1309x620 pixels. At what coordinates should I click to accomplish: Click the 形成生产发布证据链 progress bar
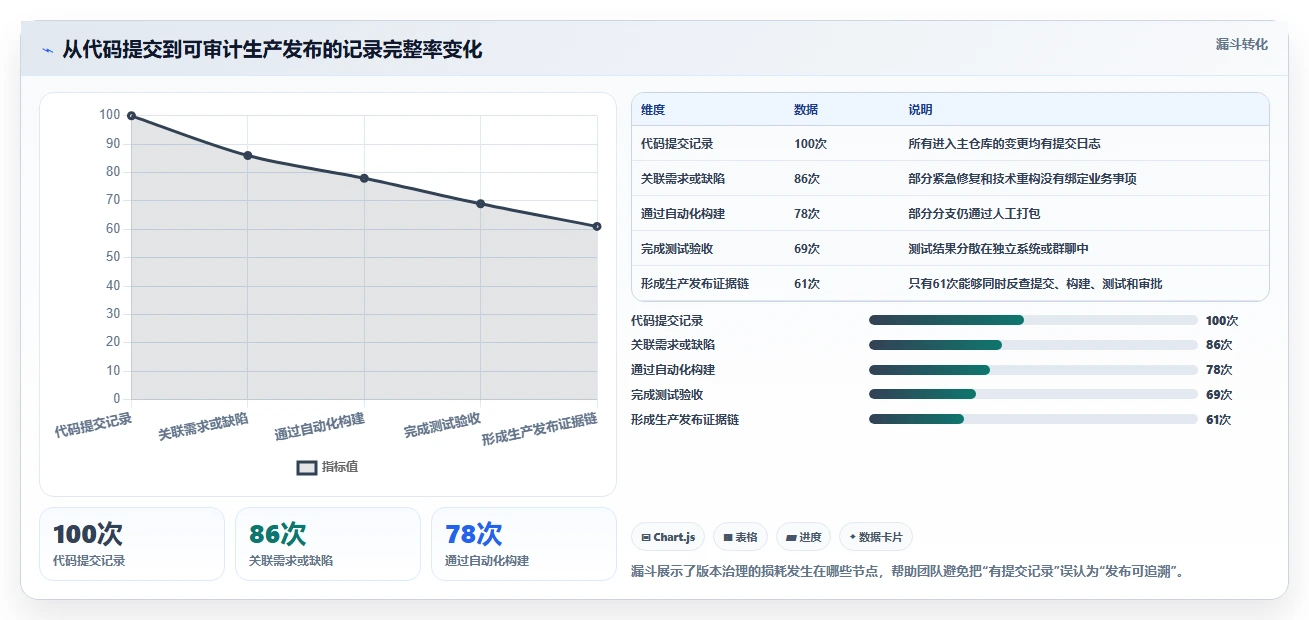(x=1033, y=419)
